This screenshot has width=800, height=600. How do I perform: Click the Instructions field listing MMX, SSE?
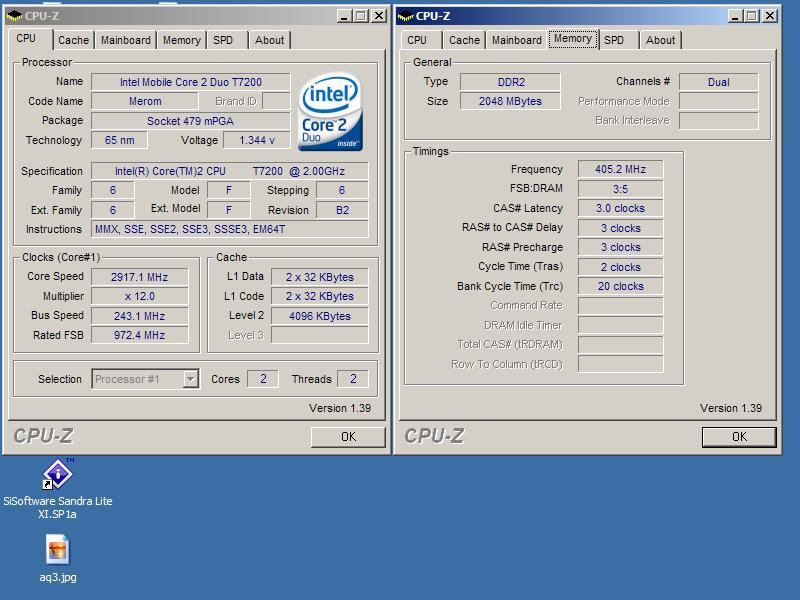click(230, 229)
